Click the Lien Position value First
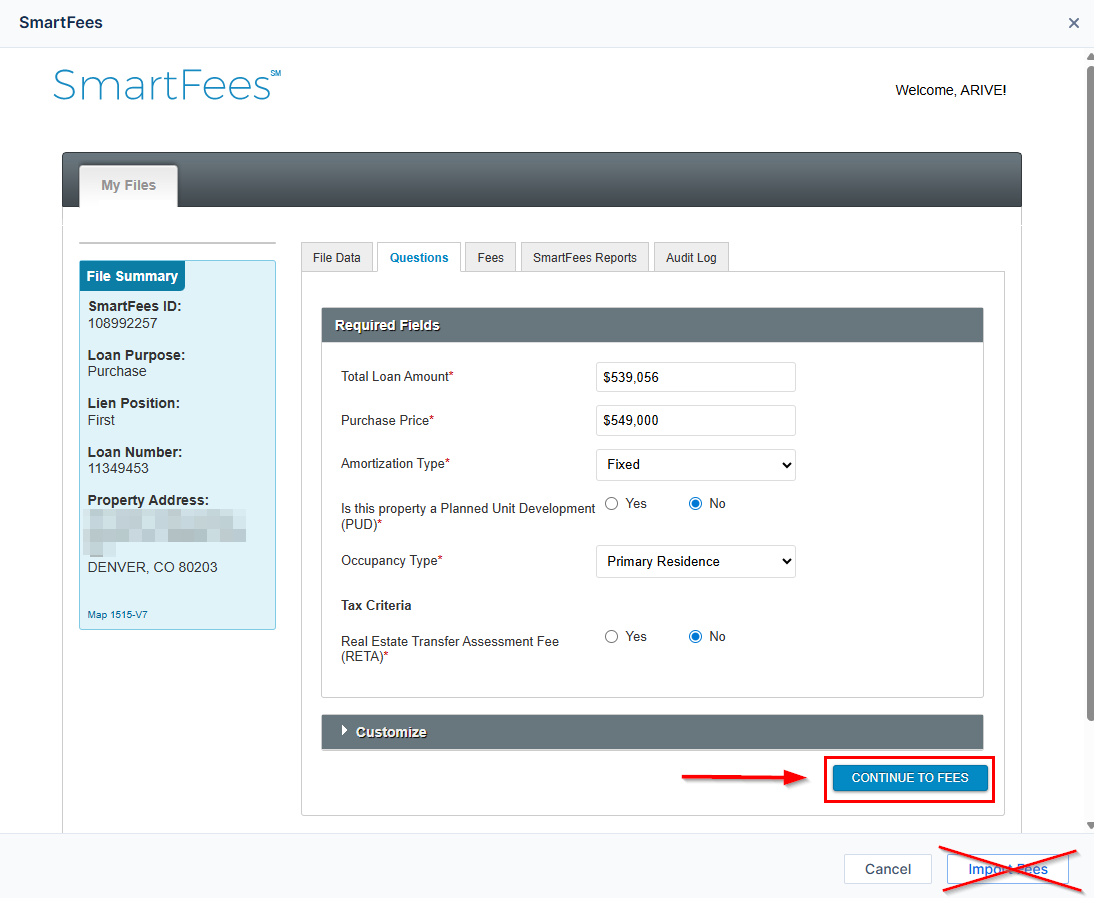This screenshot has height=898, width=1094. click(101, 420)
